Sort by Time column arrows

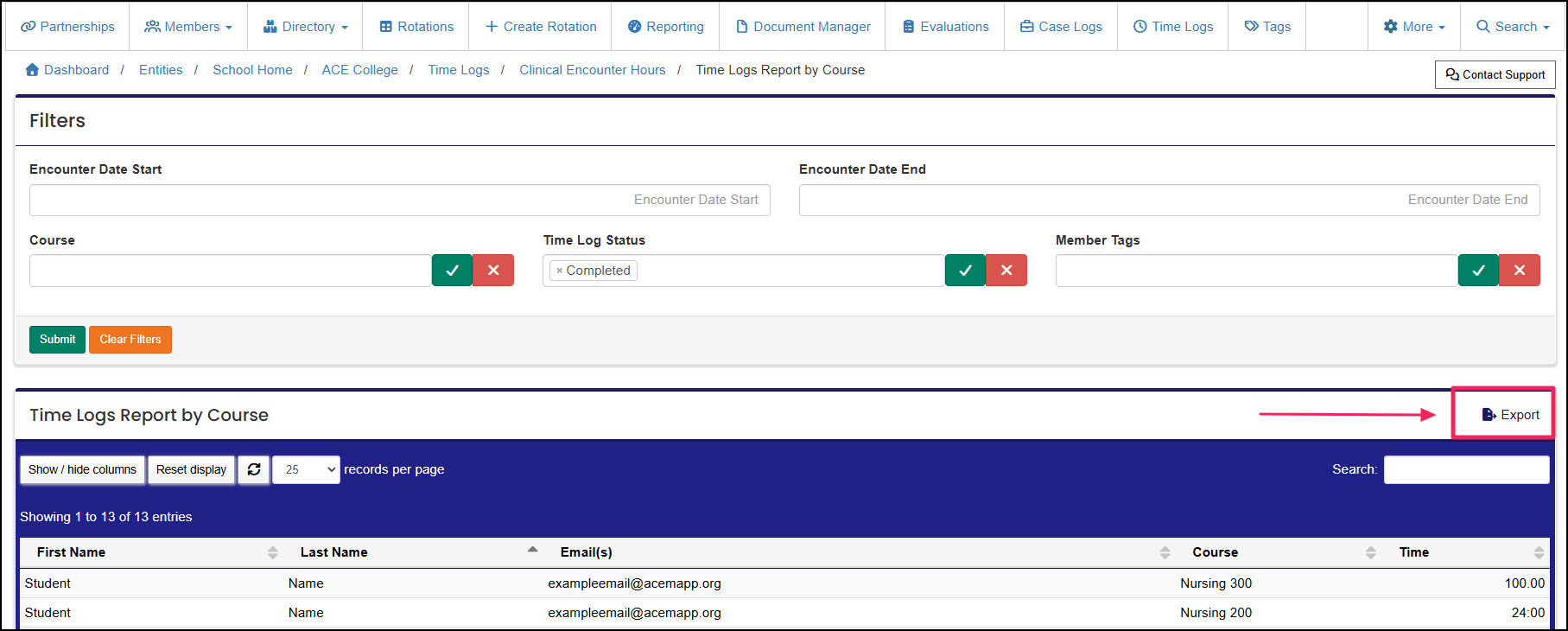click(x=1539, y=552)
